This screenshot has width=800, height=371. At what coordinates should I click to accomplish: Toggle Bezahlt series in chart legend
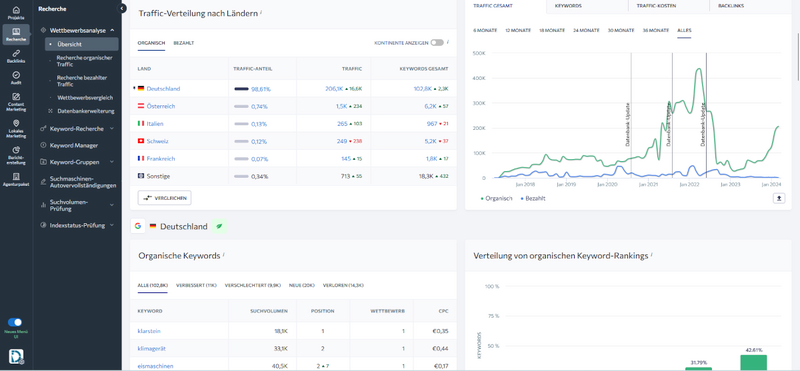532,199
